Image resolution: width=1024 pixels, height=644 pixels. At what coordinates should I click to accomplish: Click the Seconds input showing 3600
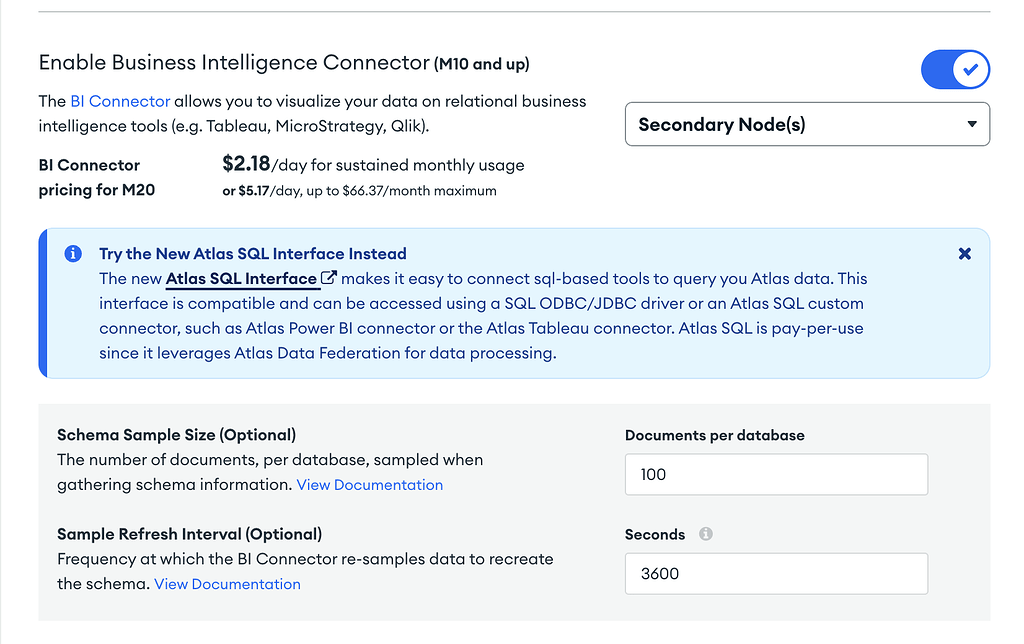click(x=776, y=574)
